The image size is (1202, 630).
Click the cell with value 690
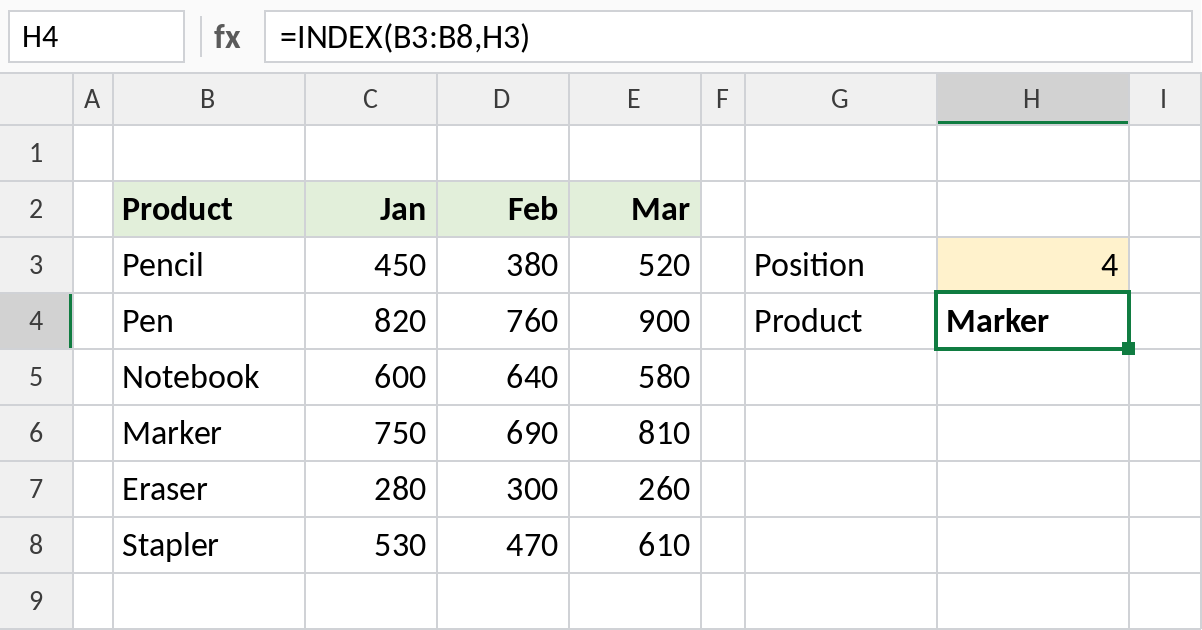503,433
